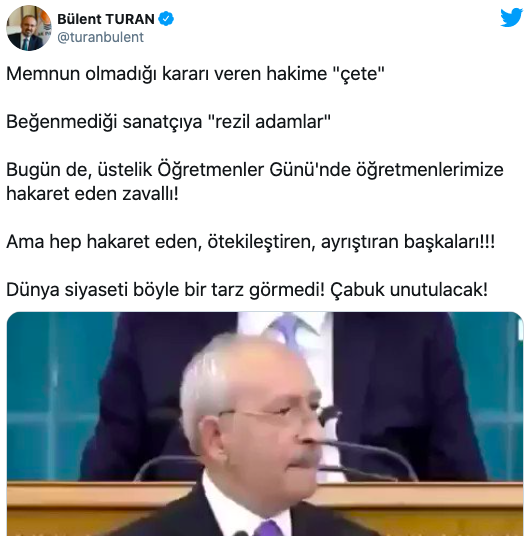Click the text "Bugün de, üstelik"

(79, 170)
